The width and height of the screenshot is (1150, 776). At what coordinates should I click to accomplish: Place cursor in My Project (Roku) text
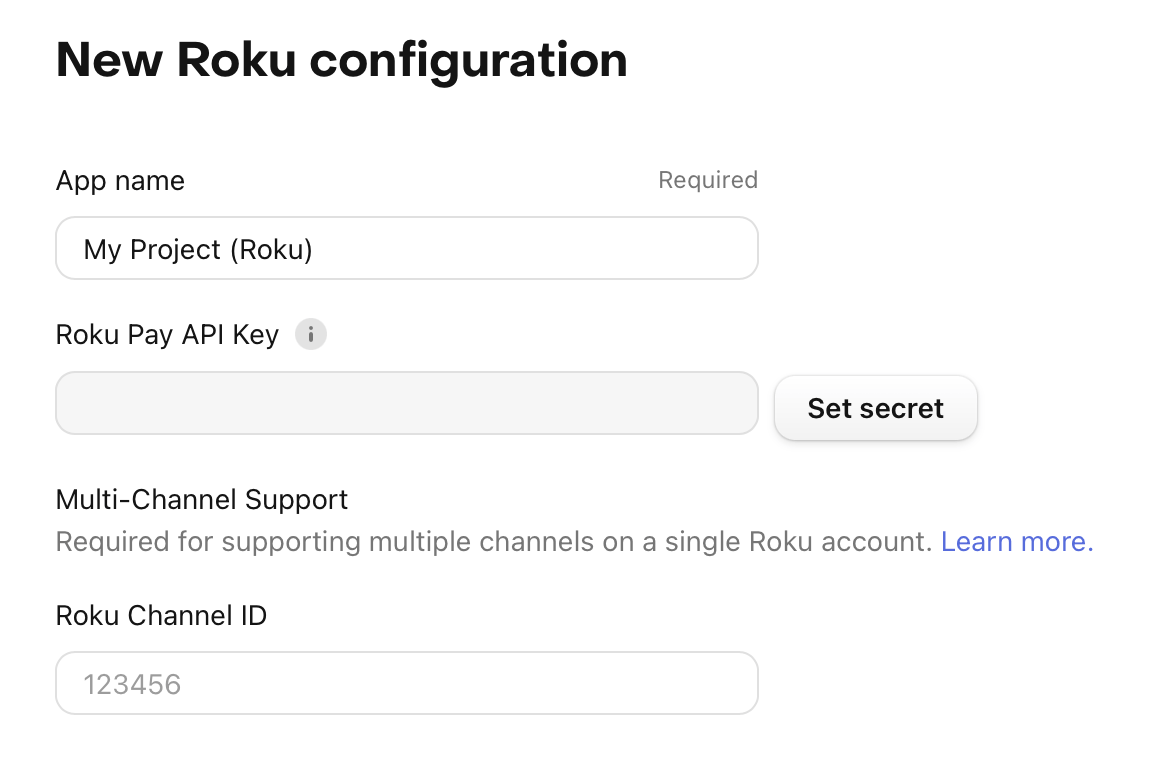click(198, 249)
